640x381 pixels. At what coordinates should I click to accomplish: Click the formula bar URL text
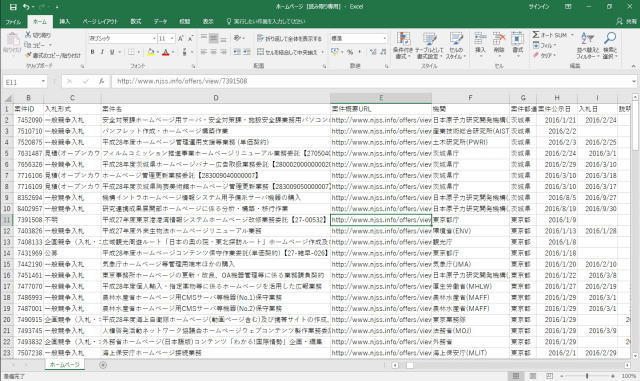click(x=182, y=81)
